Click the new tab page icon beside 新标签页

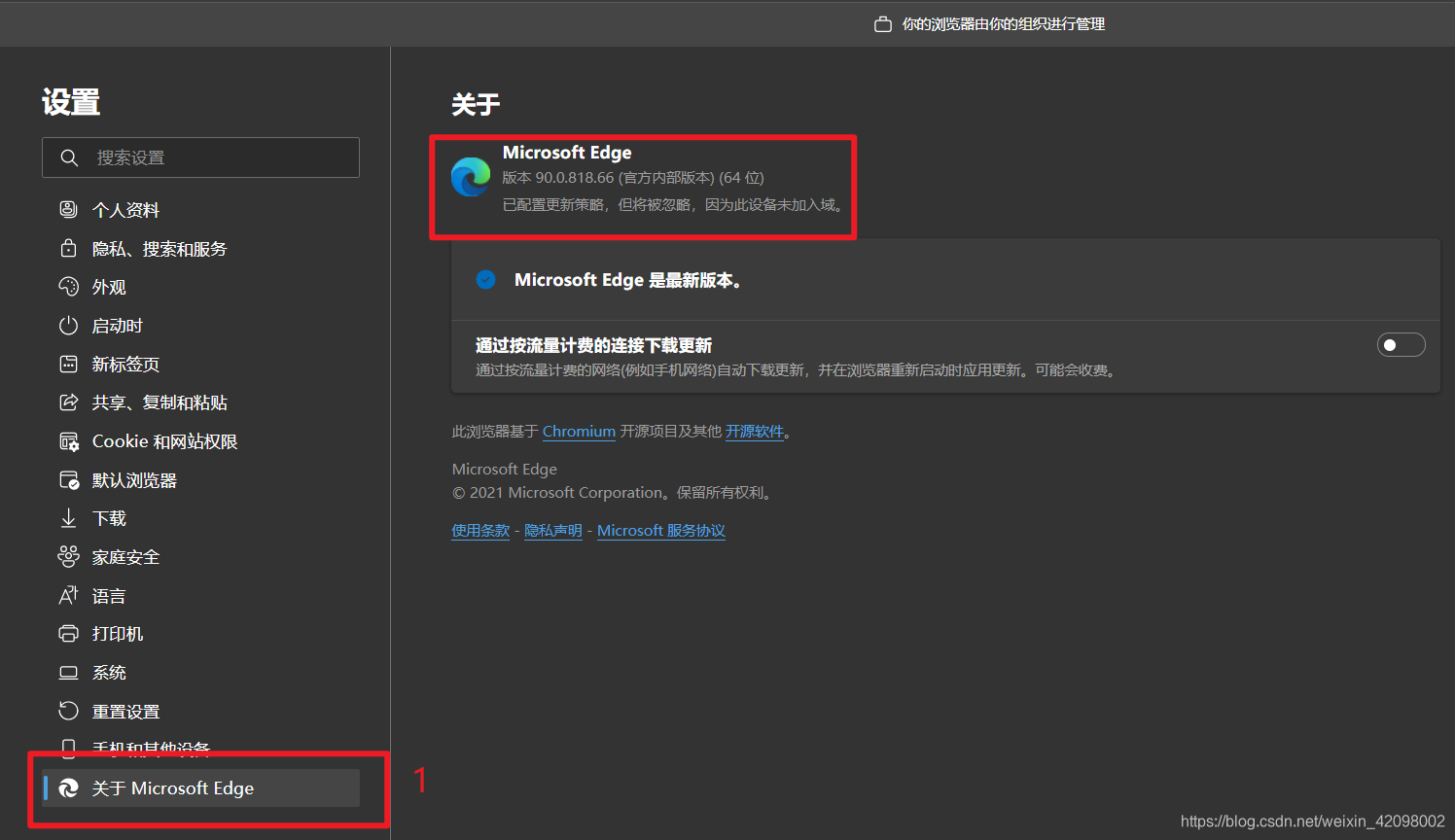pyautogui.click(x=68, y=364)
